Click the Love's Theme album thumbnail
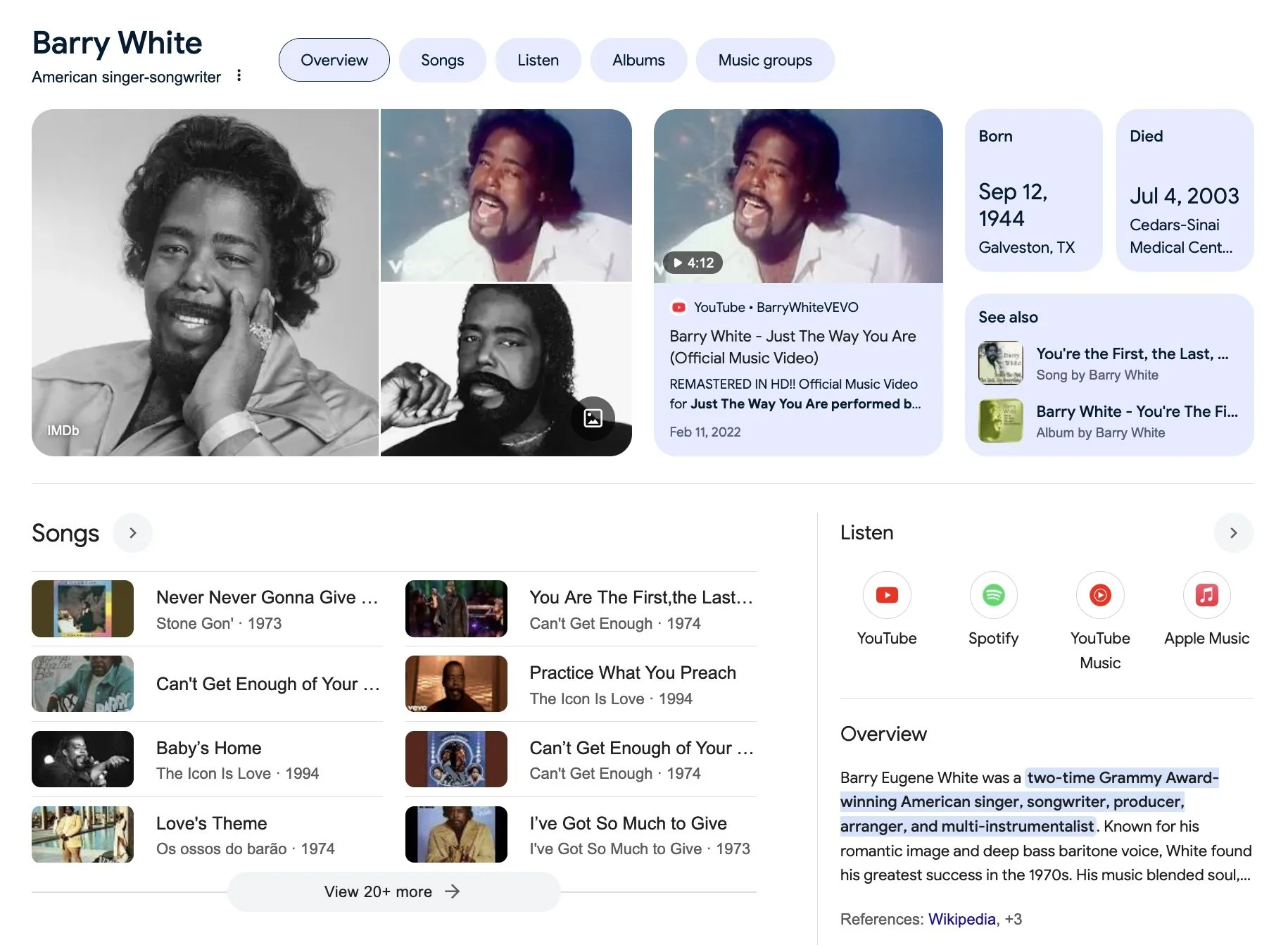1288x945 pixels. (82, 834)
